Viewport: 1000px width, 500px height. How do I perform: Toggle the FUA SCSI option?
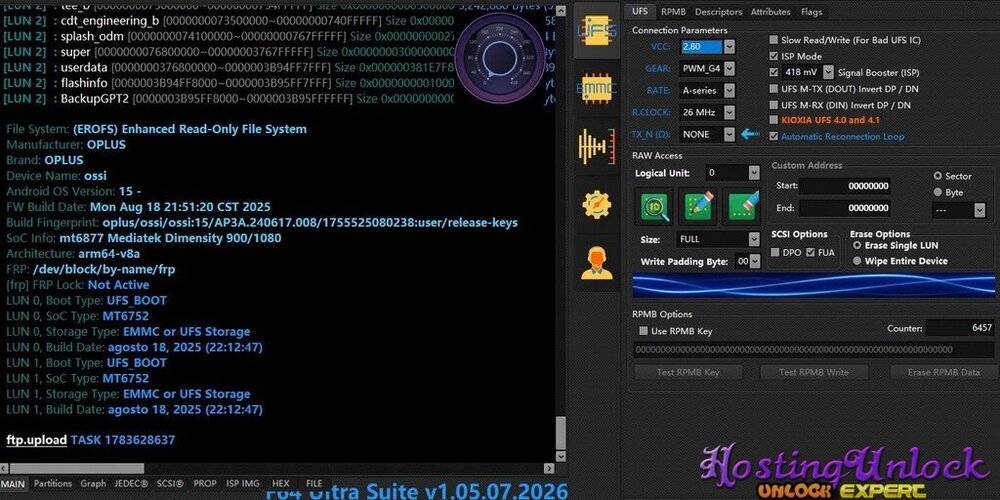click(x=811, y=253)
